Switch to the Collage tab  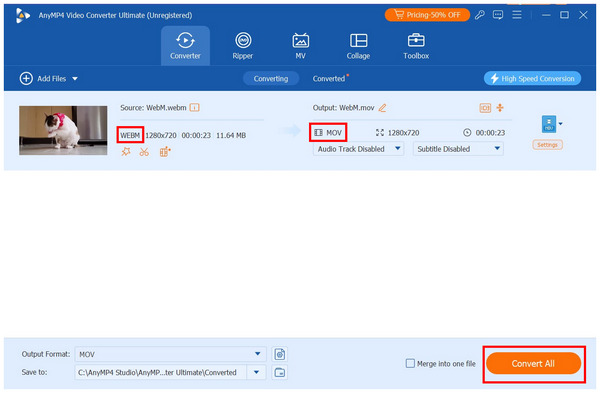click(x=358, y=46)
